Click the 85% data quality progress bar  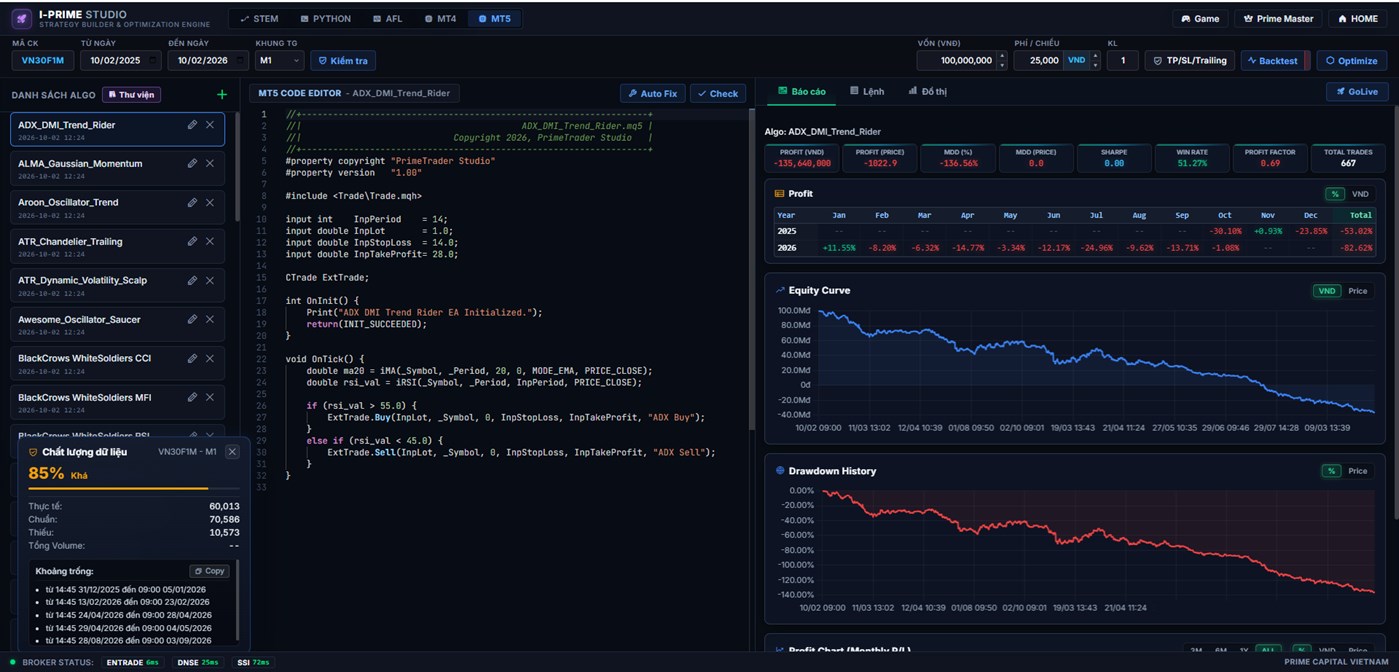[136, 489]
